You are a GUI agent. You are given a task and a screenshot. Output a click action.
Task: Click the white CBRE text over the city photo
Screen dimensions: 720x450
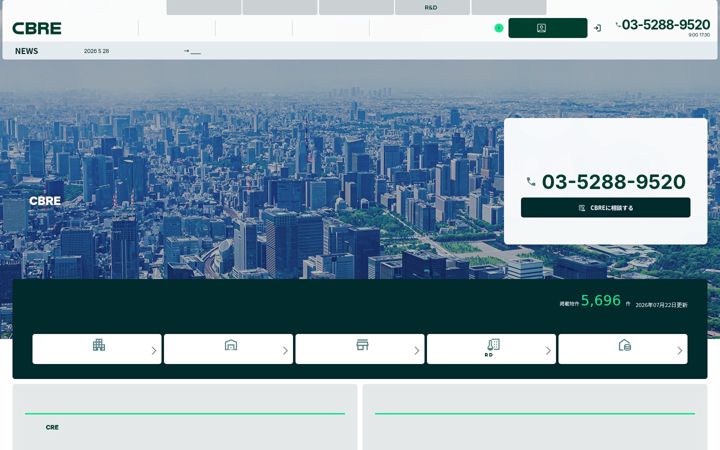[x=45, y=201]
